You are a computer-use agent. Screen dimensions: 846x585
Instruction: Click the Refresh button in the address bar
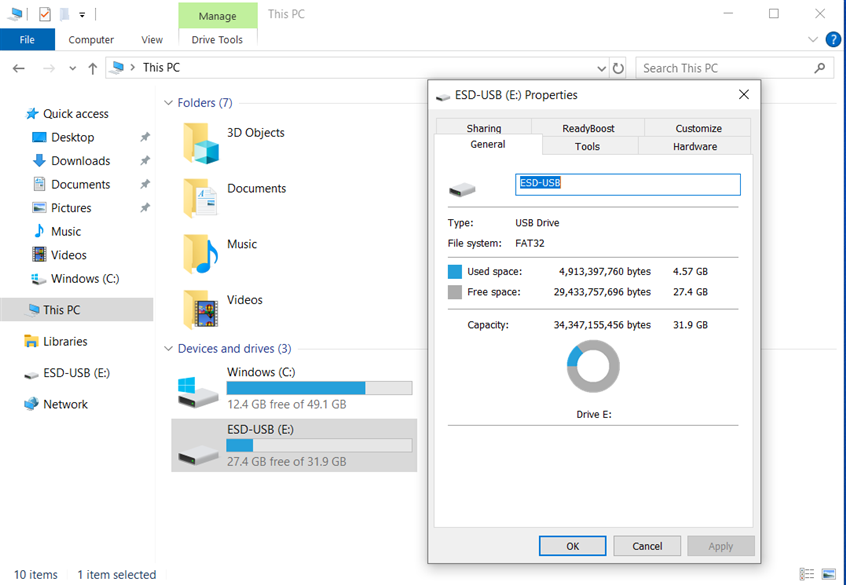point(618,69)
